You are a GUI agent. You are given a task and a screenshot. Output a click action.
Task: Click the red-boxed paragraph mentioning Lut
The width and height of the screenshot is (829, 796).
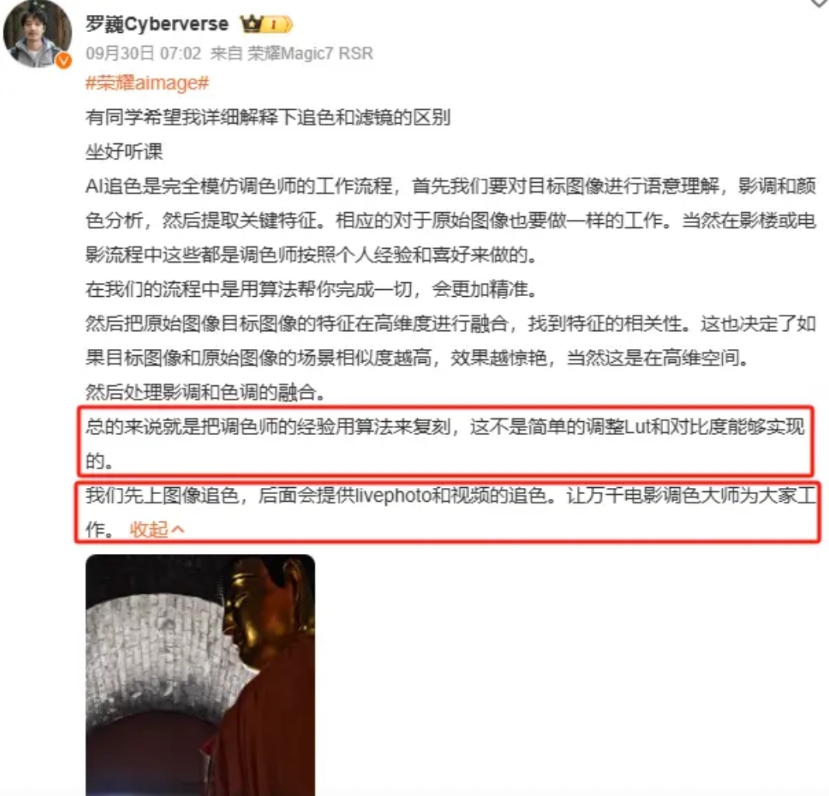[x=445, y=443]
